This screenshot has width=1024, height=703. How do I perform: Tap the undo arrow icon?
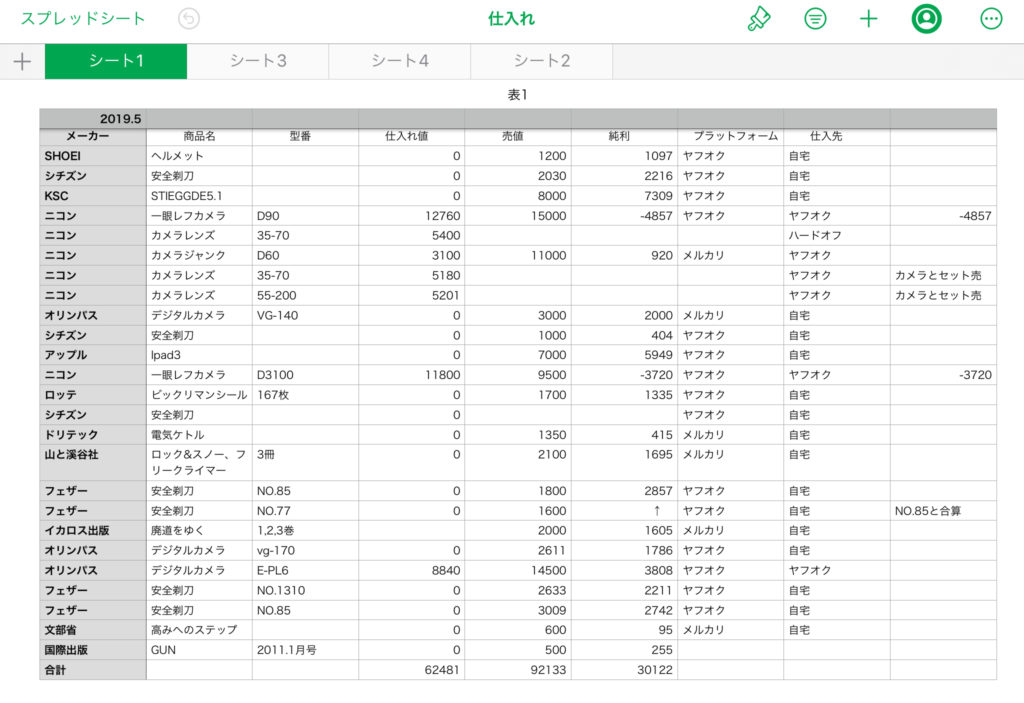tap(189, 18)
